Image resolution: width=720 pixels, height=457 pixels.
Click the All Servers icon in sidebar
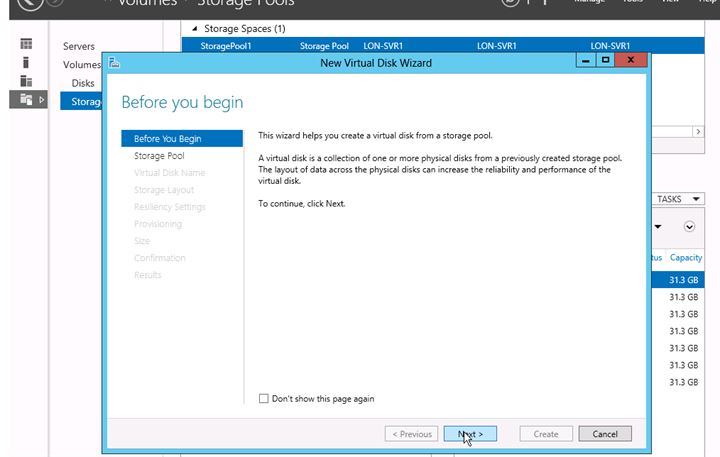point(27,81)
